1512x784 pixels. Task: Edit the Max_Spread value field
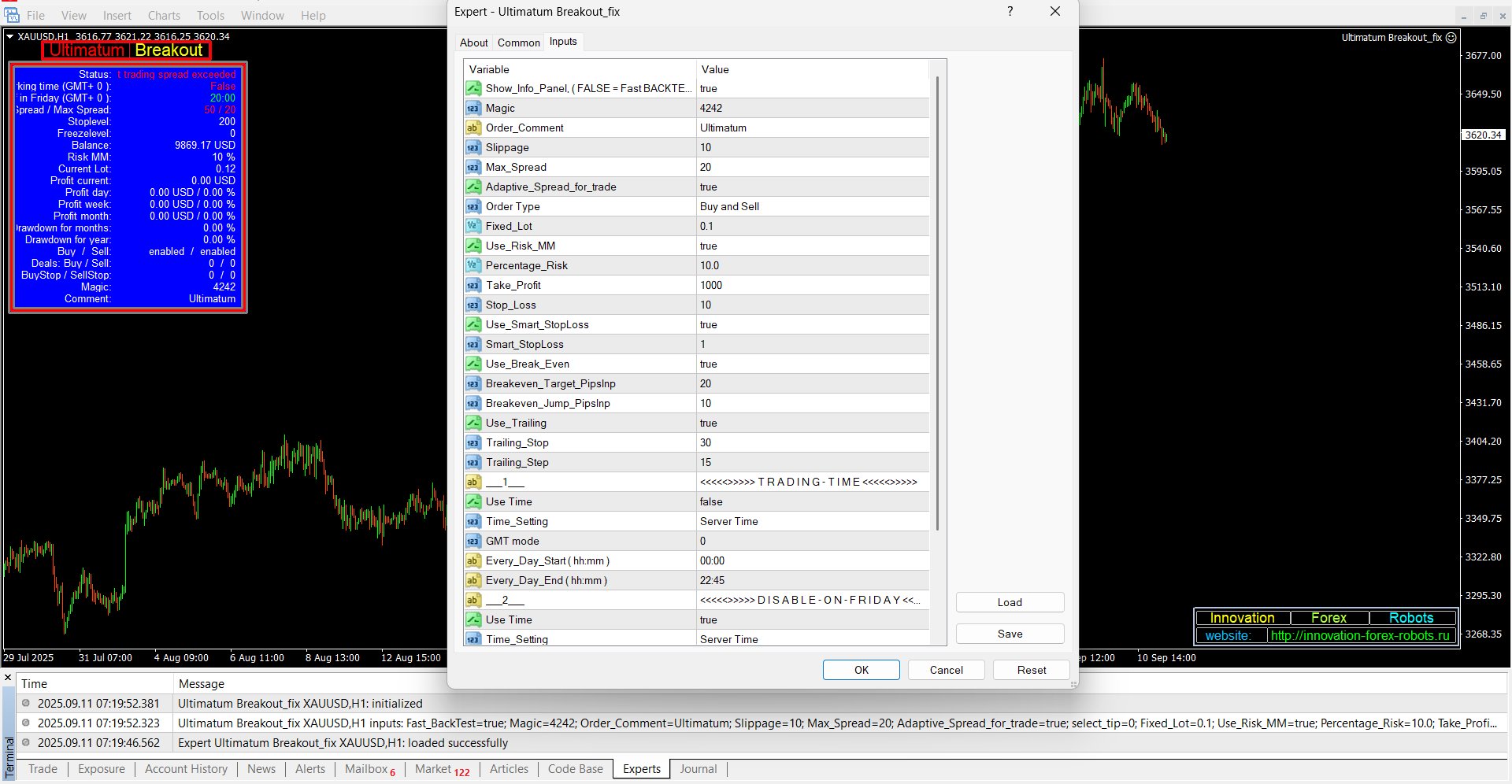point(811,167)
